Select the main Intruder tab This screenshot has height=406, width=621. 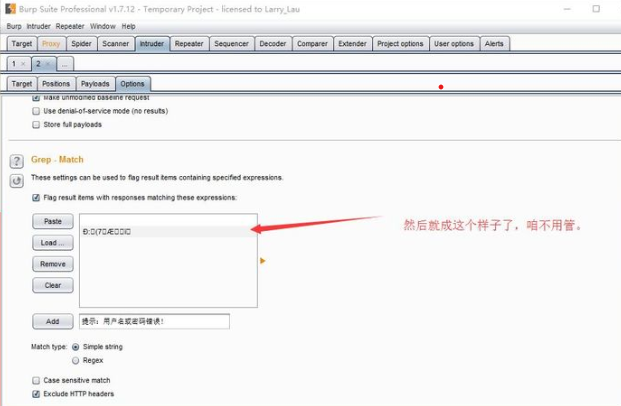tap(152, 44)
